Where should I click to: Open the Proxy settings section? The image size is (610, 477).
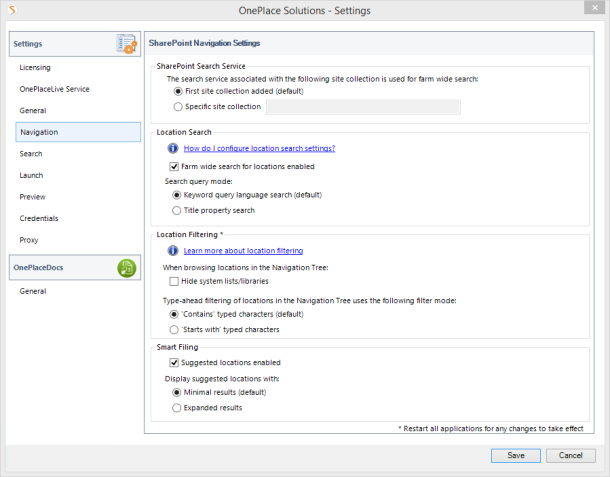(x=29, y=240)
